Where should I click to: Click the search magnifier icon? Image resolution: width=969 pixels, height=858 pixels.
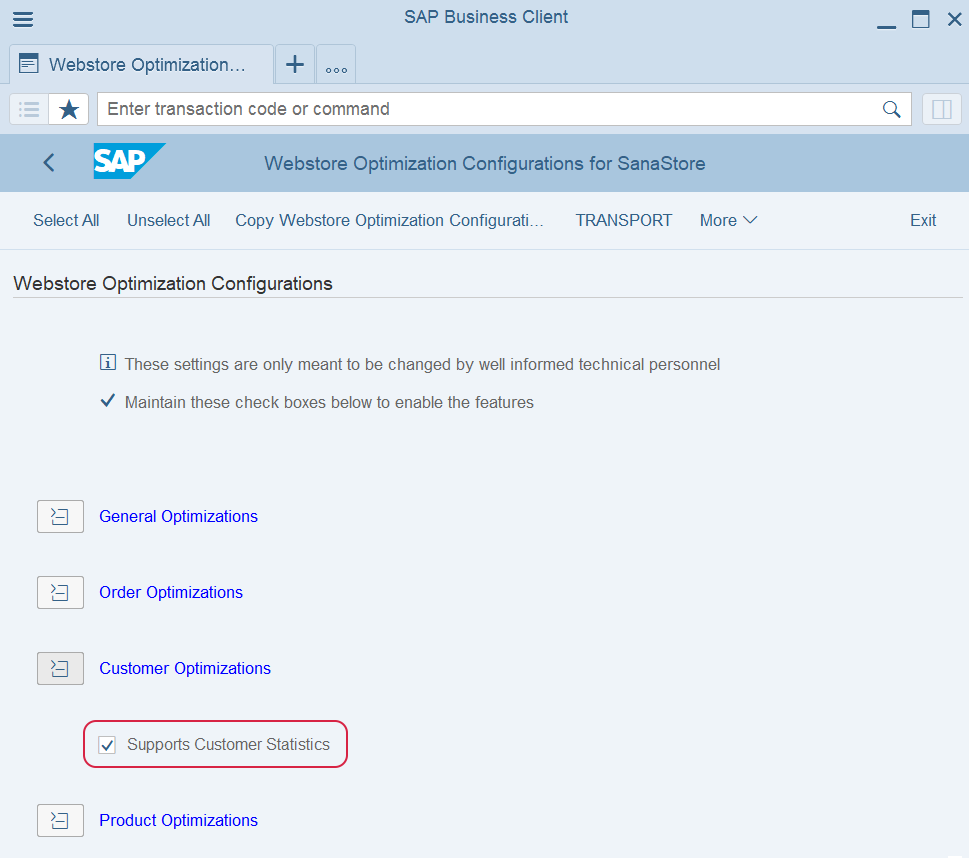coord(891,109)
